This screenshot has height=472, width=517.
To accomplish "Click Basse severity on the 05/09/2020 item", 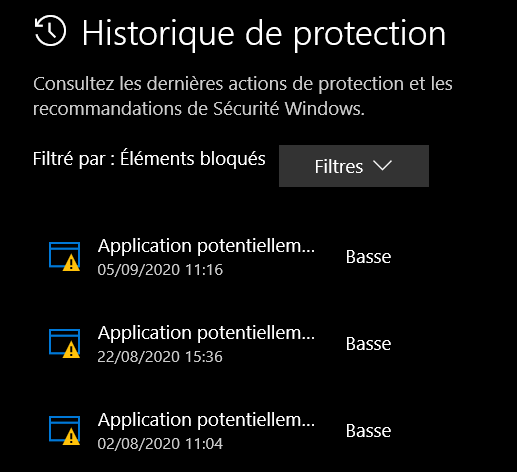I will click(x=368, y=257).
